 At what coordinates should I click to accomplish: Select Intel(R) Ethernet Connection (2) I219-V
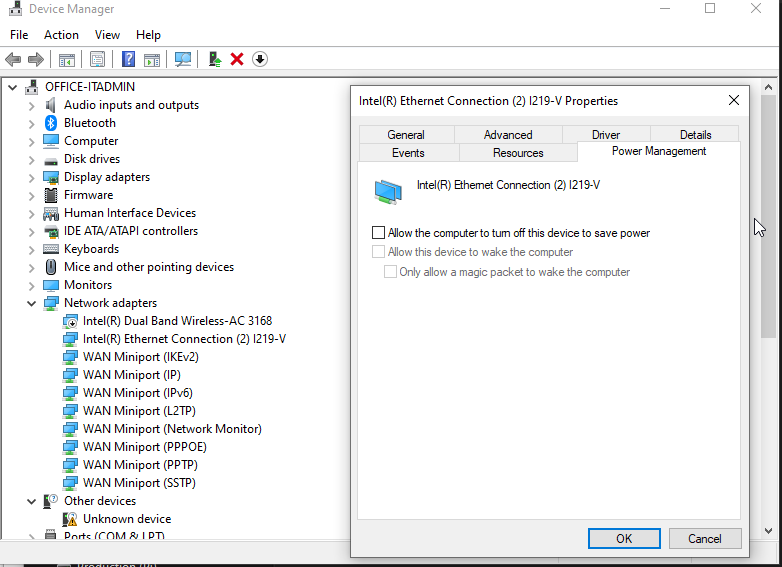[x=185, y=339]
